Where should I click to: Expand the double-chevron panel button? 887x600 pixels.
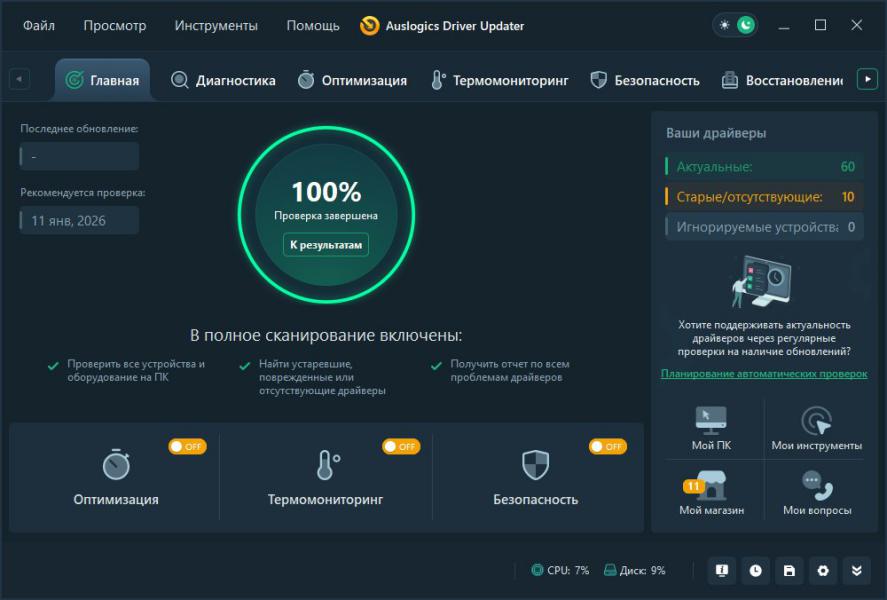pos(857,570)
